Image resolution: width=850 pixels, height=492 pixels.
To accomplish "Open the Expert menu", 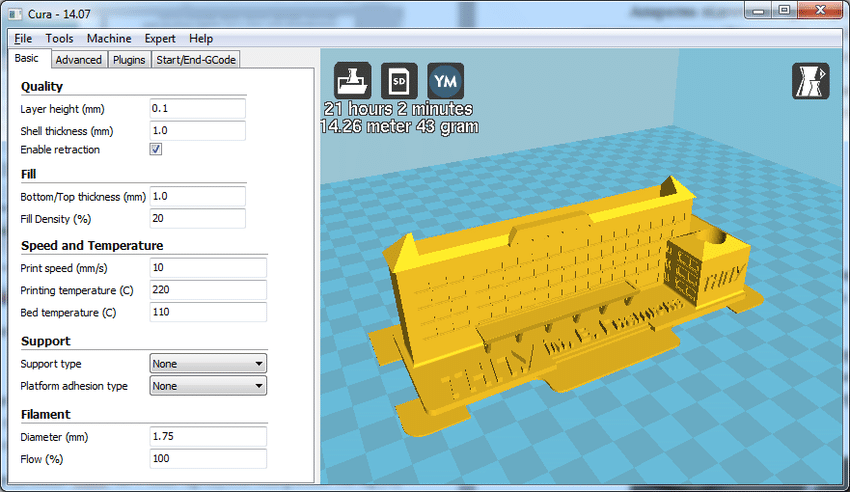I will 159,38.
